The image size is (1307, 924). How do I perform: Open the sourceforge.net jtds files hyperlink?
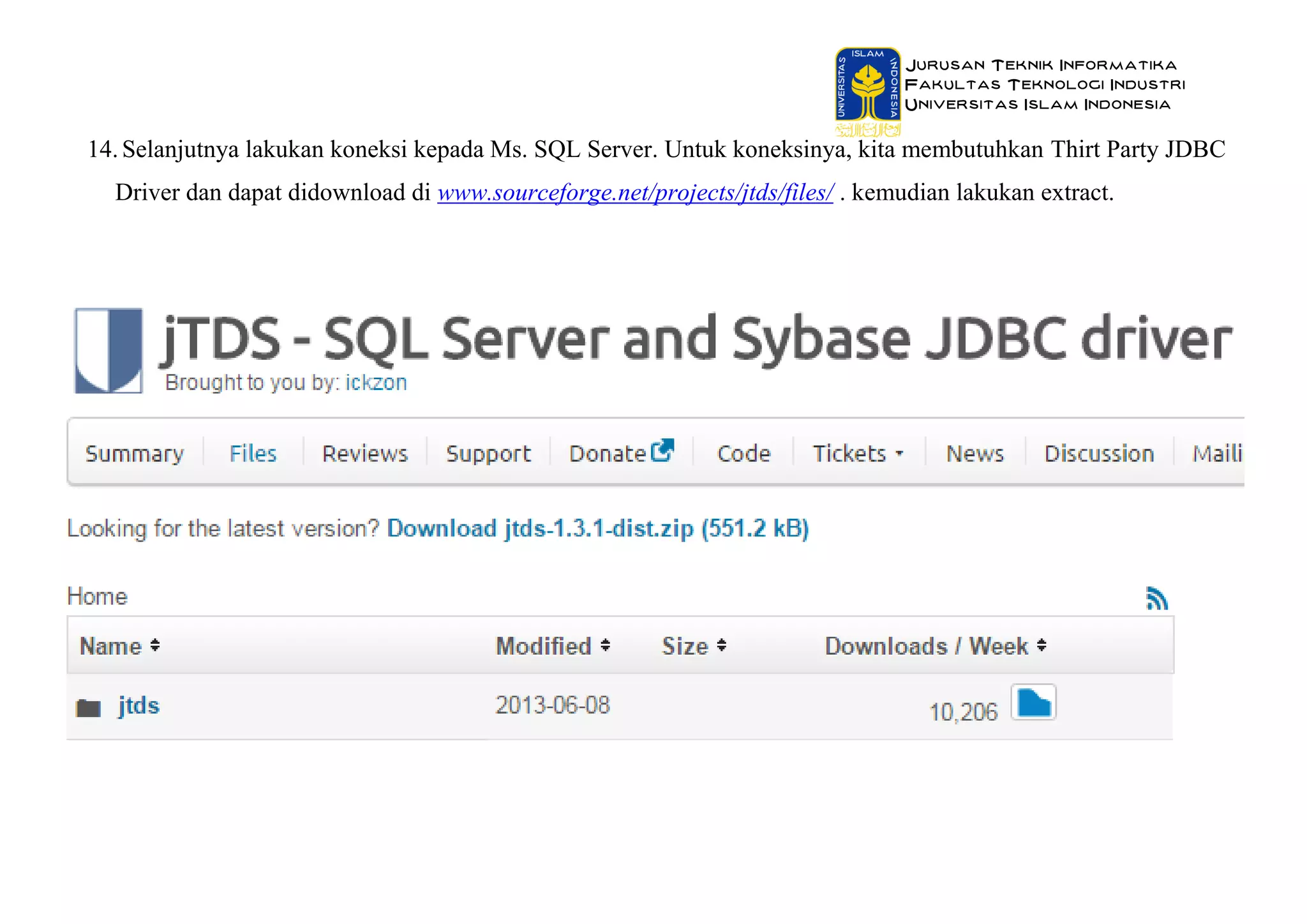pyautogui.click(x=636, y=192)
